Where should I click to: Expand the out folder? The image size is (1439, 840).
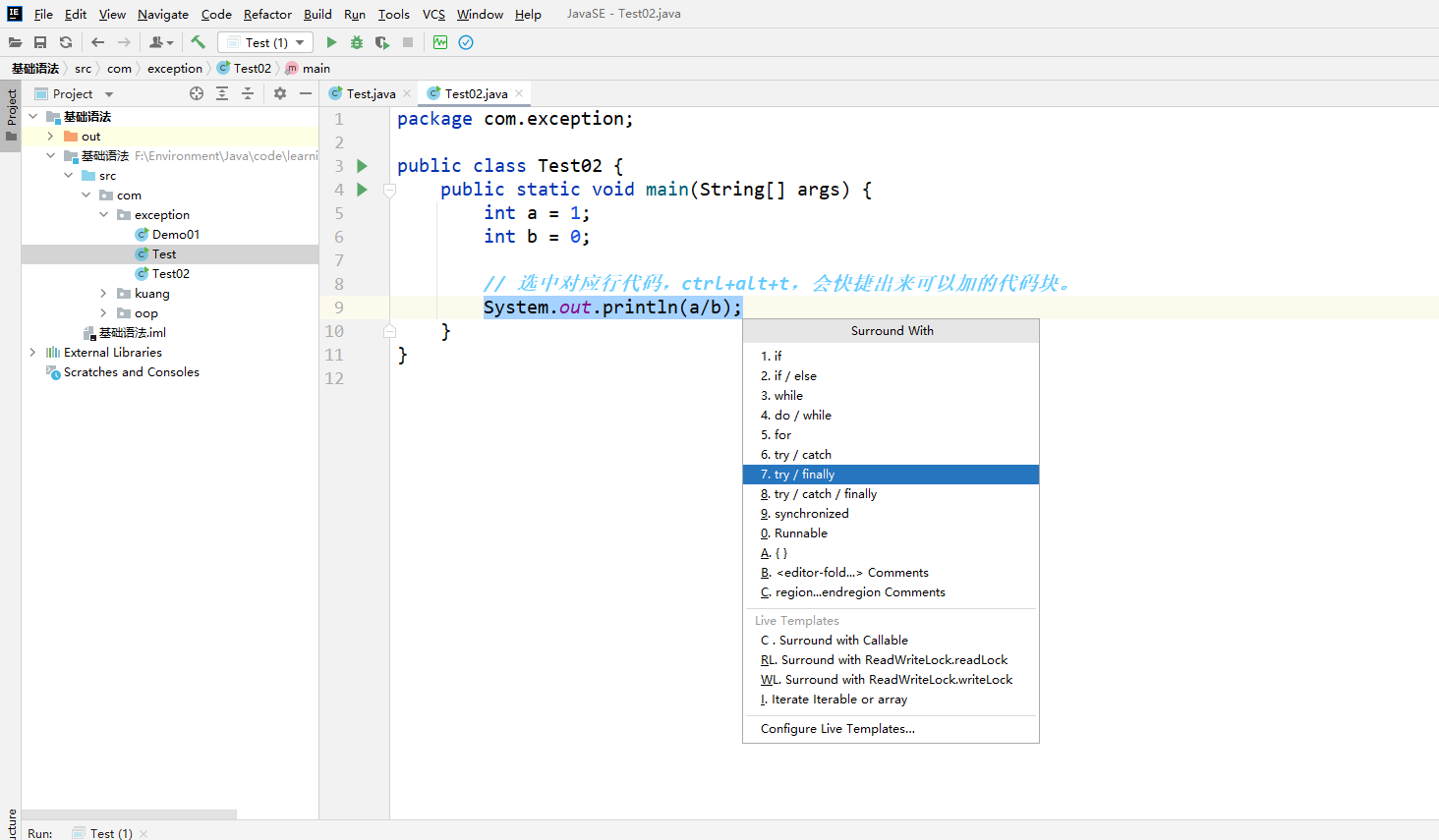coord(50,137)
